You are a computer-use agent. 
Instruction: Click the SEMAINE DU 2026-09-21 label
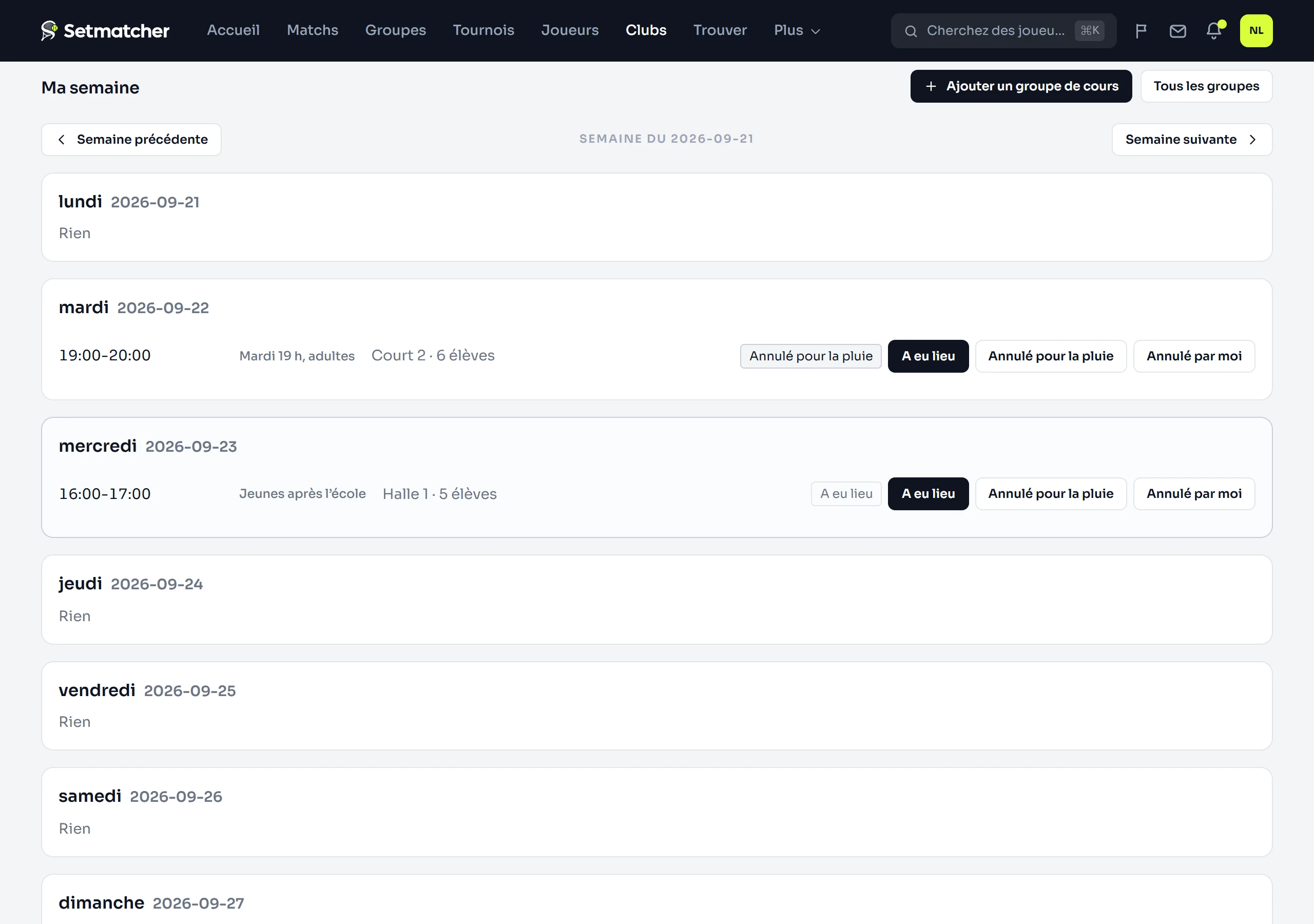coord(666,139)
